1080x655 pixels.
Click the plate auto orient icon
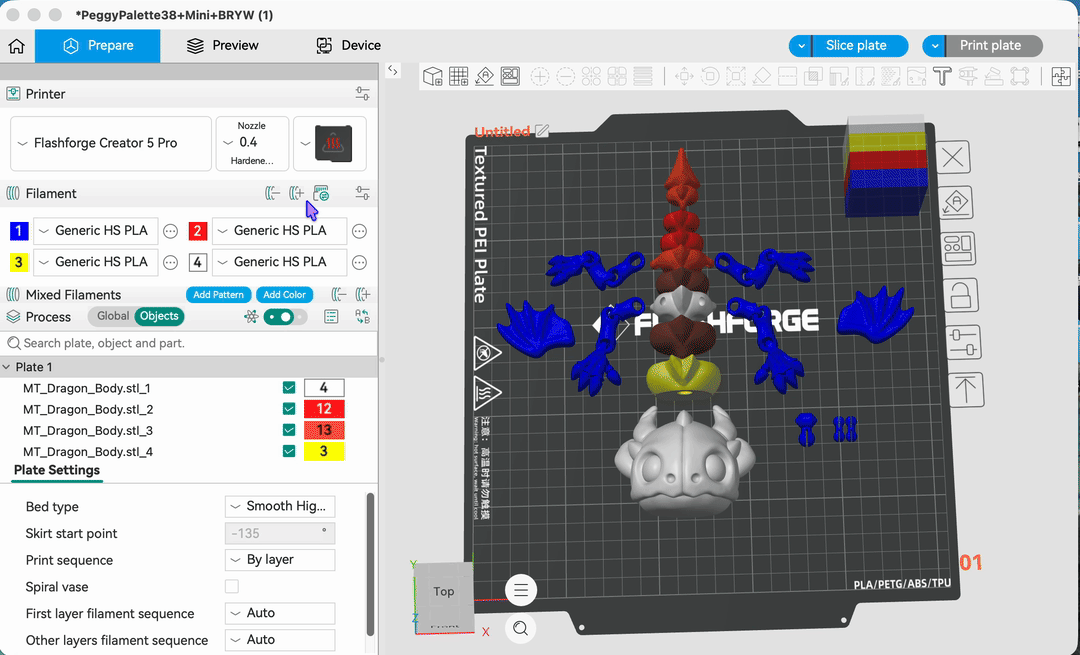[956, 202]
